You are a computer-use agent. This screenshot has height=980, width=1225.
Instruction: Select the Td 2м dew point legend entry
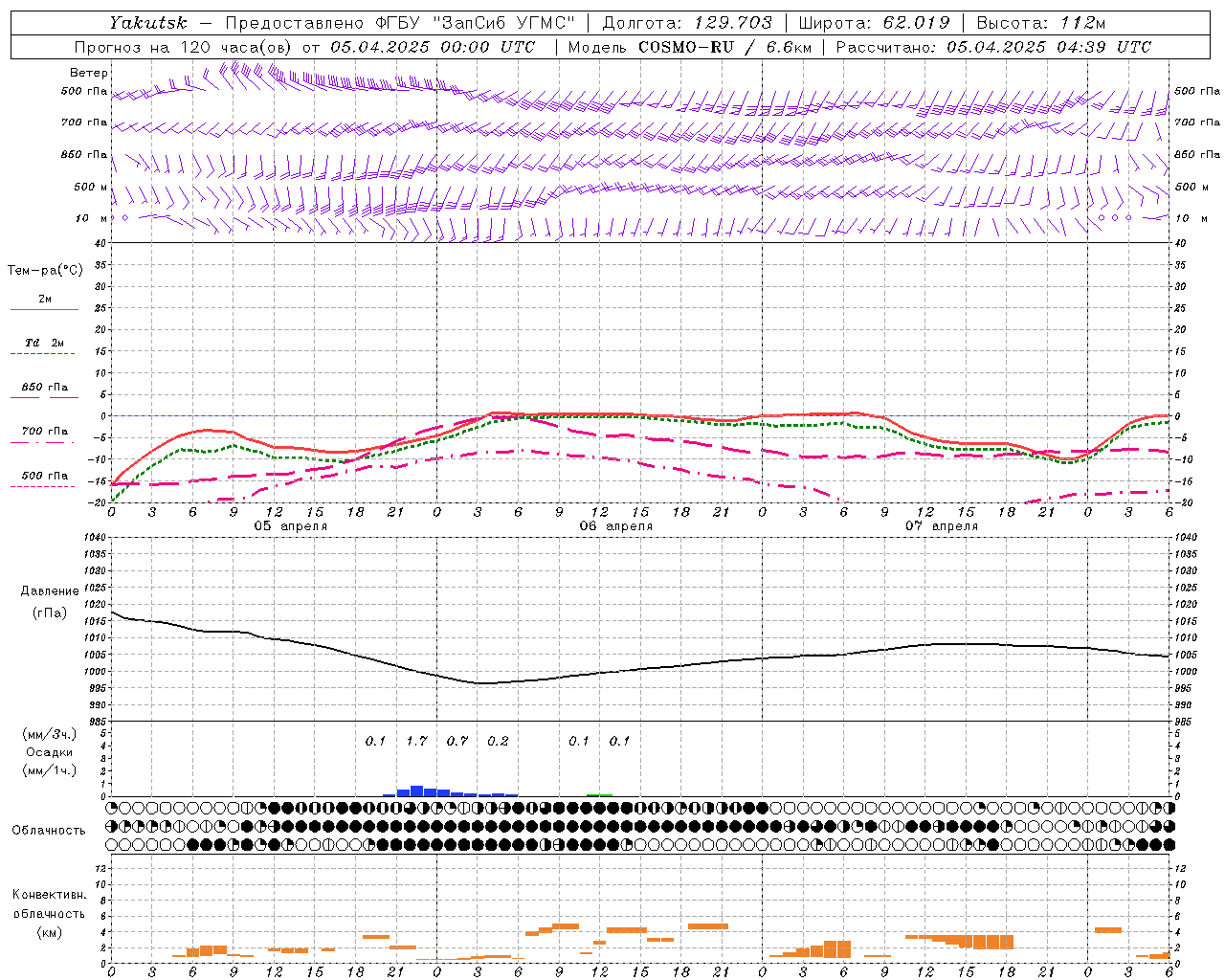coord(45,343)
